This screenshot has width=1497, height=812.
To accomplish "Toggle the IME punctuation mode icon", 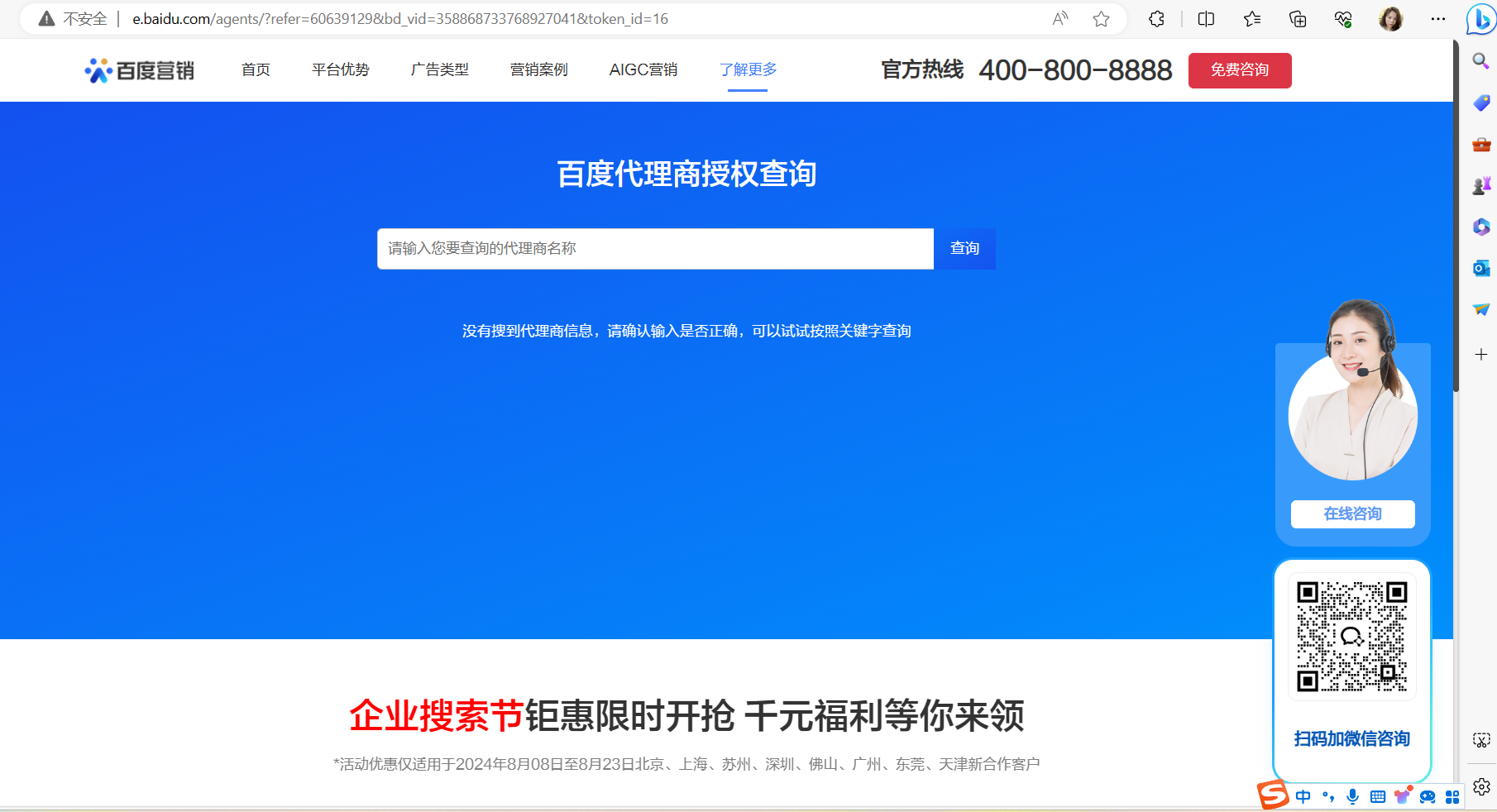I will point(1328,797).
